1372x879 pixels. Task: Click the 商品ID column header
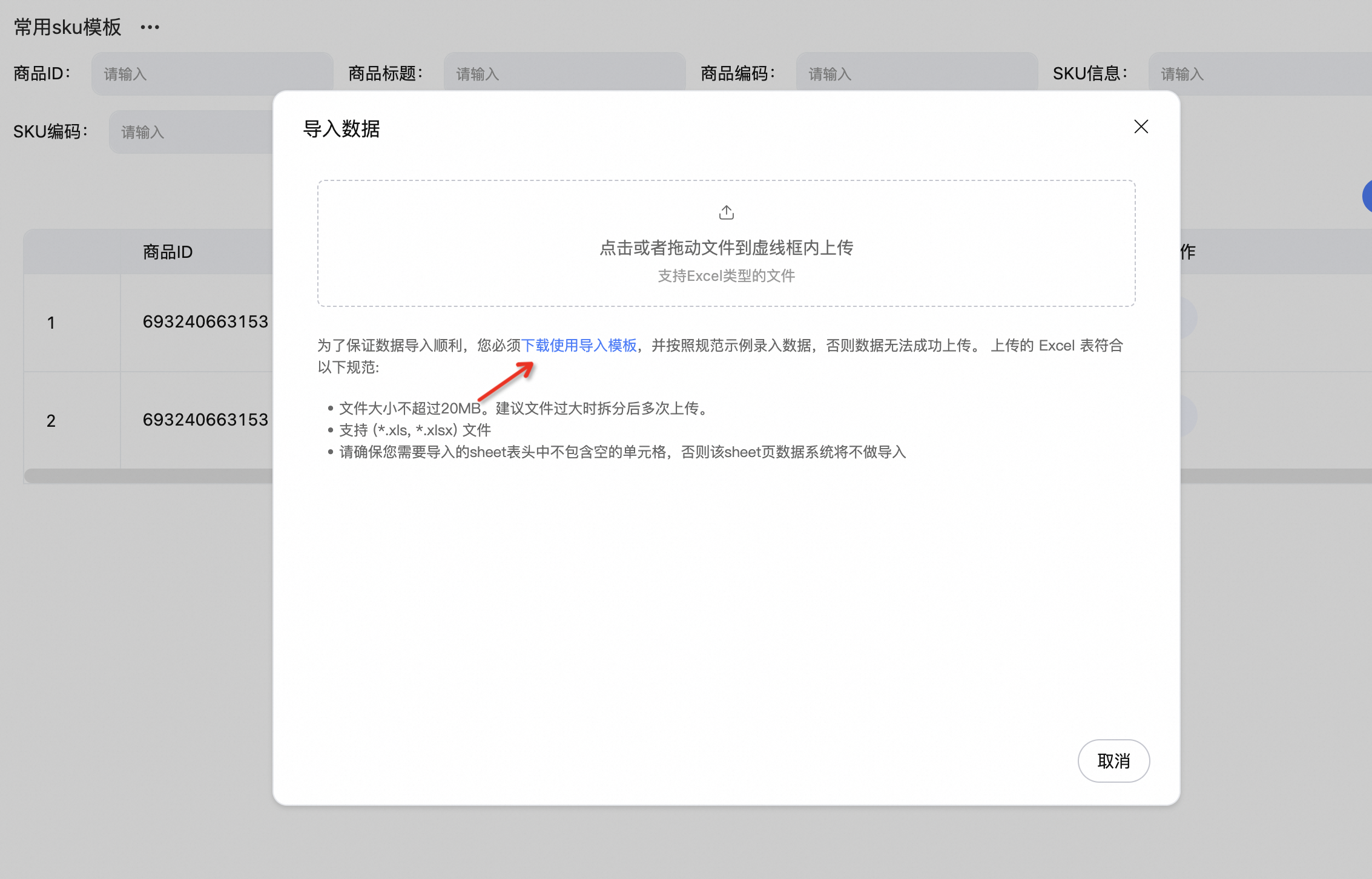point(168,252)
